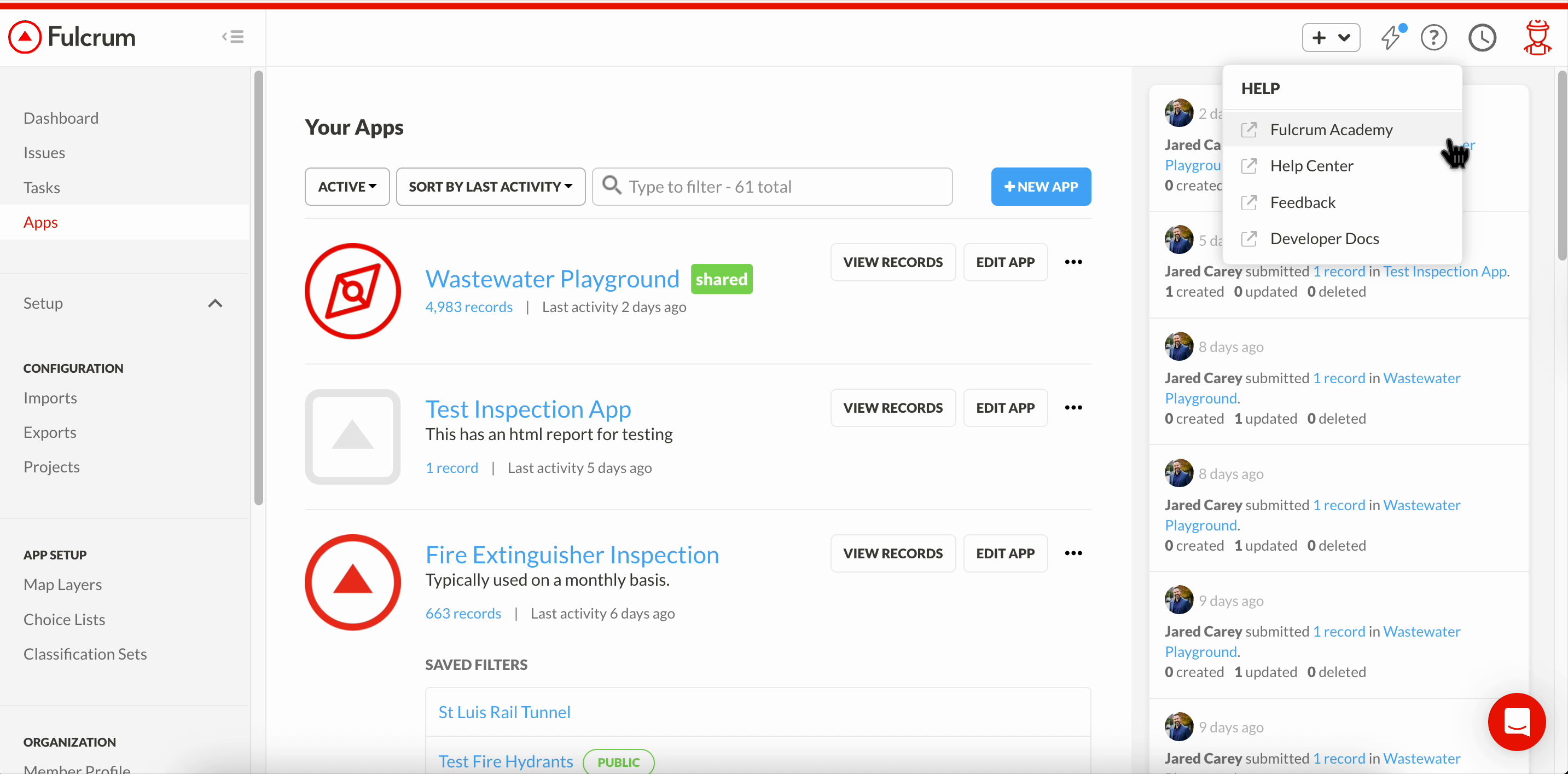This screenshot has width=1568, height=774.
Task: Open the help question mark icon
Action: [x=1434, y=37]
